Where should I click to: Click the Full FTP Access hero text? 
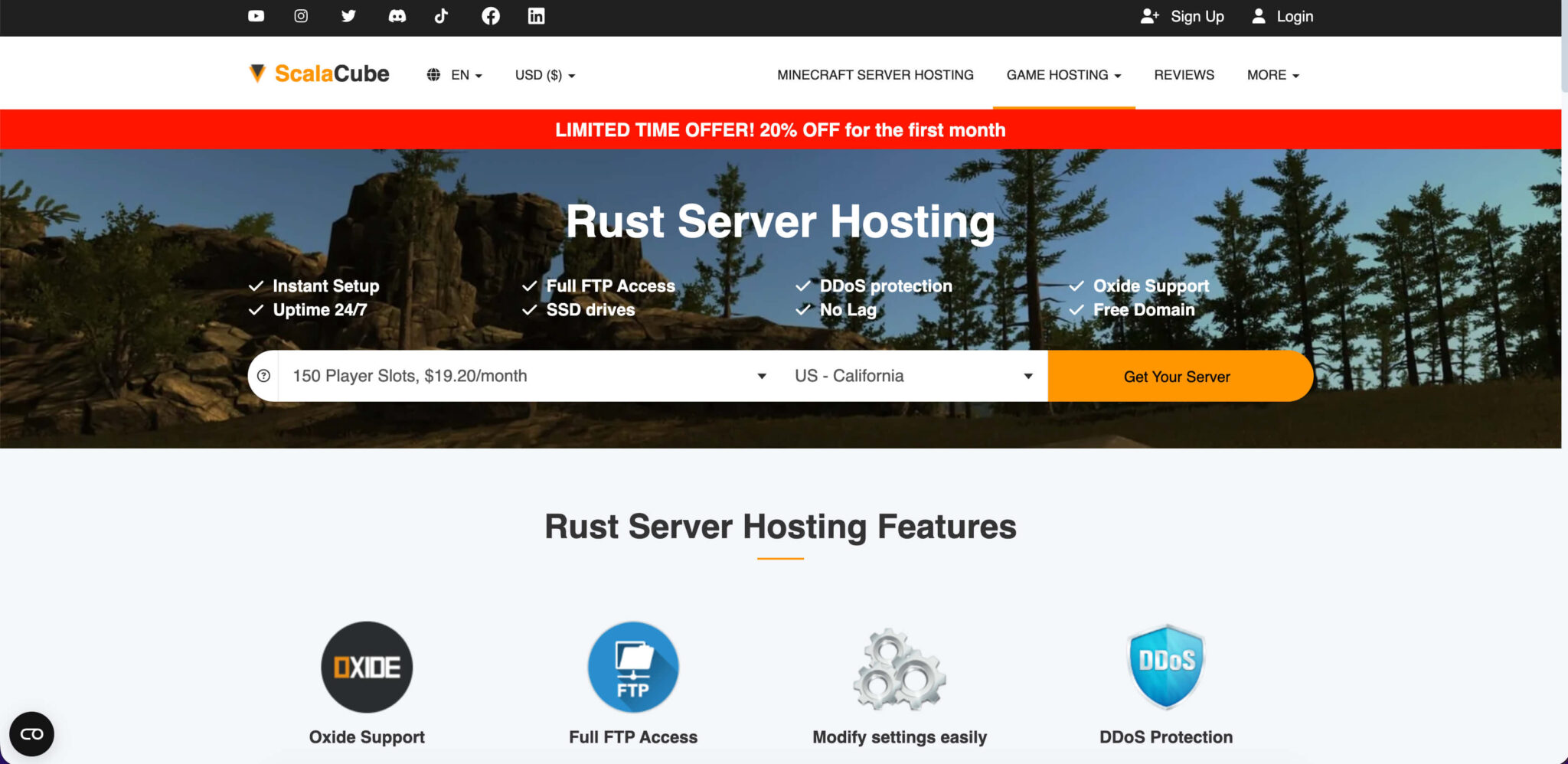(x=610, y=286)
